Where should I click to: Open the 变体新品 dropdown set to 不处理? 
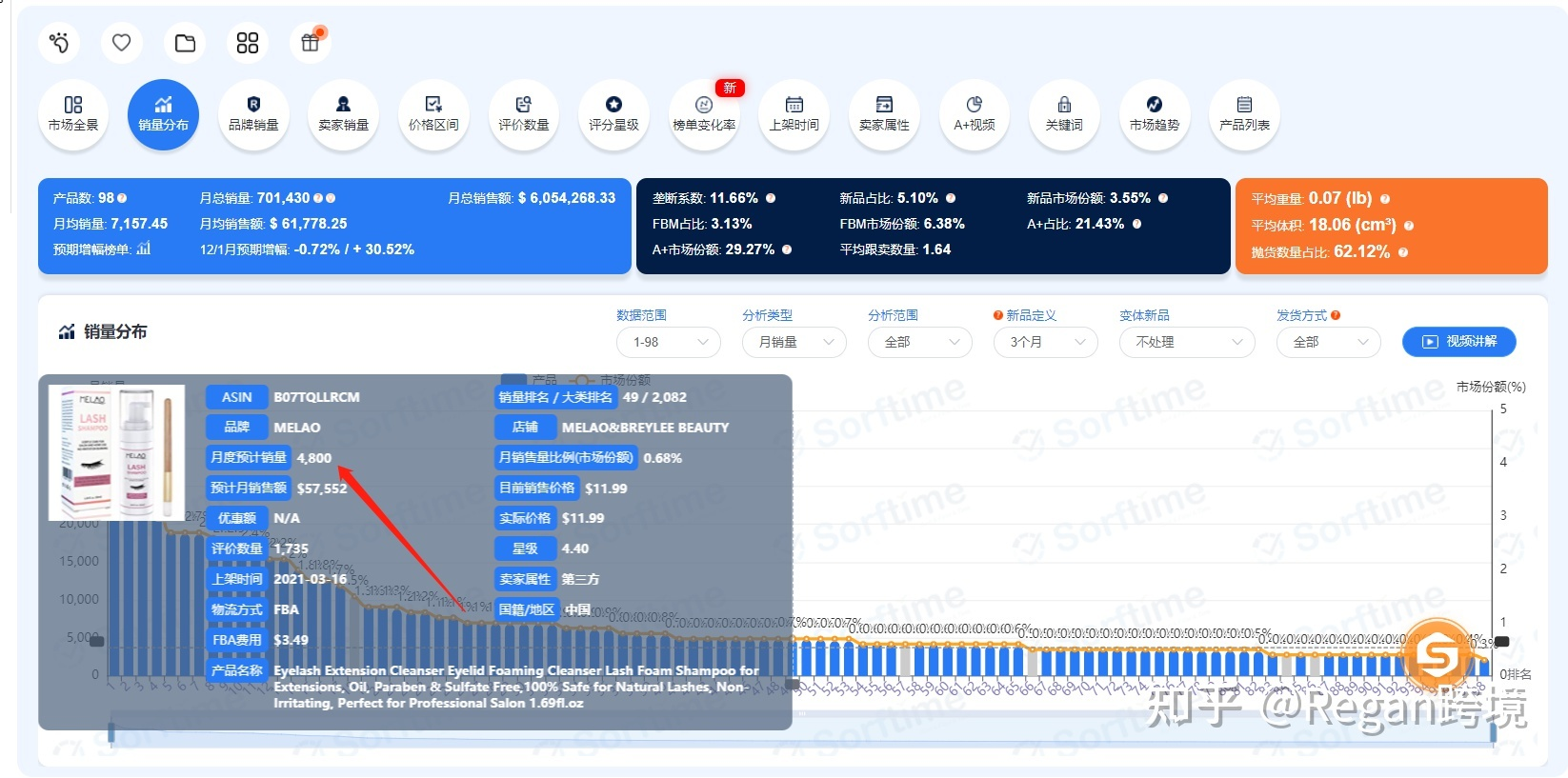[1186, 342]
